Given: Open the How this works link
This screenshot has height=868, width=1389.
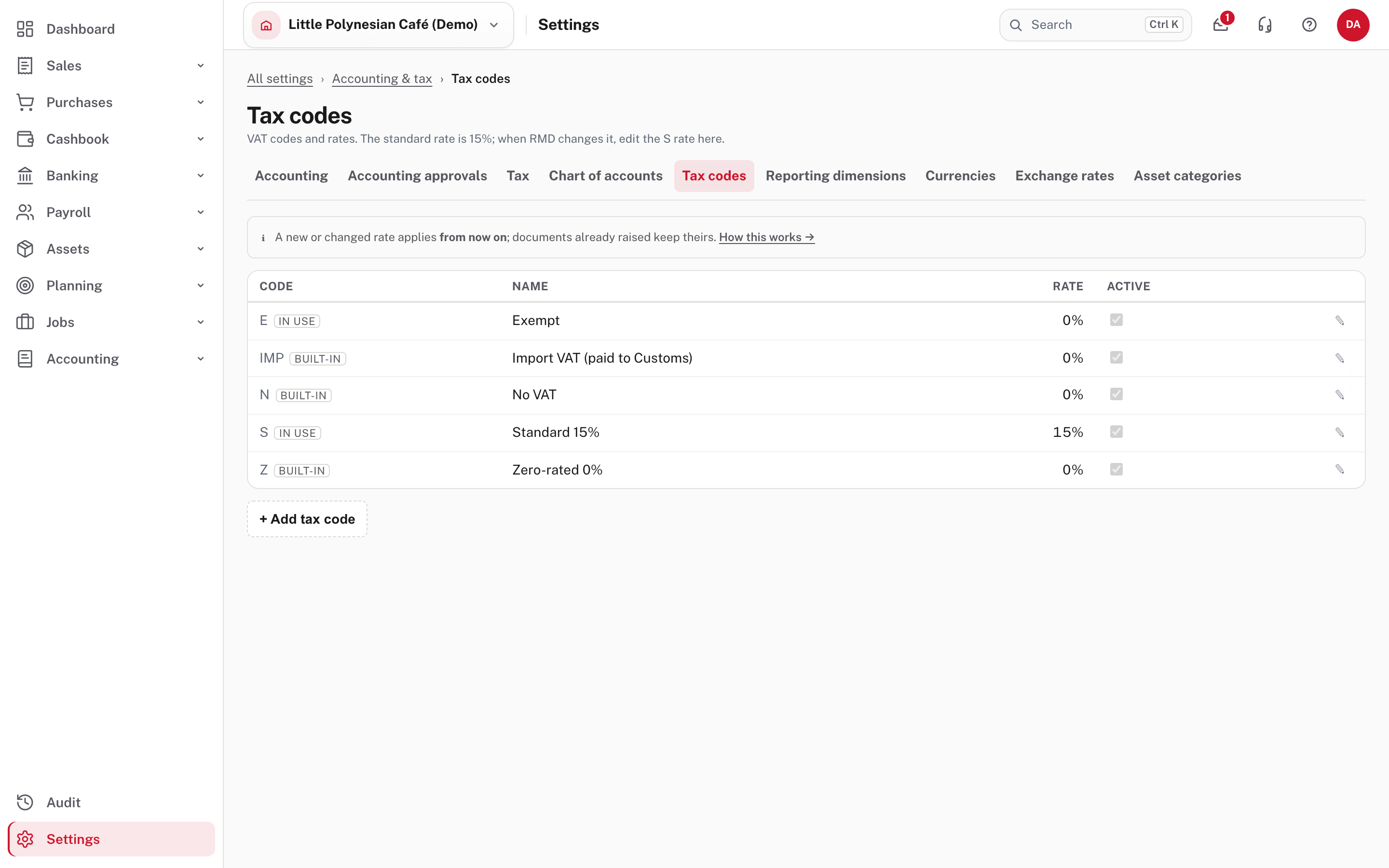Looking at the screenshot, I should point(766,237).
